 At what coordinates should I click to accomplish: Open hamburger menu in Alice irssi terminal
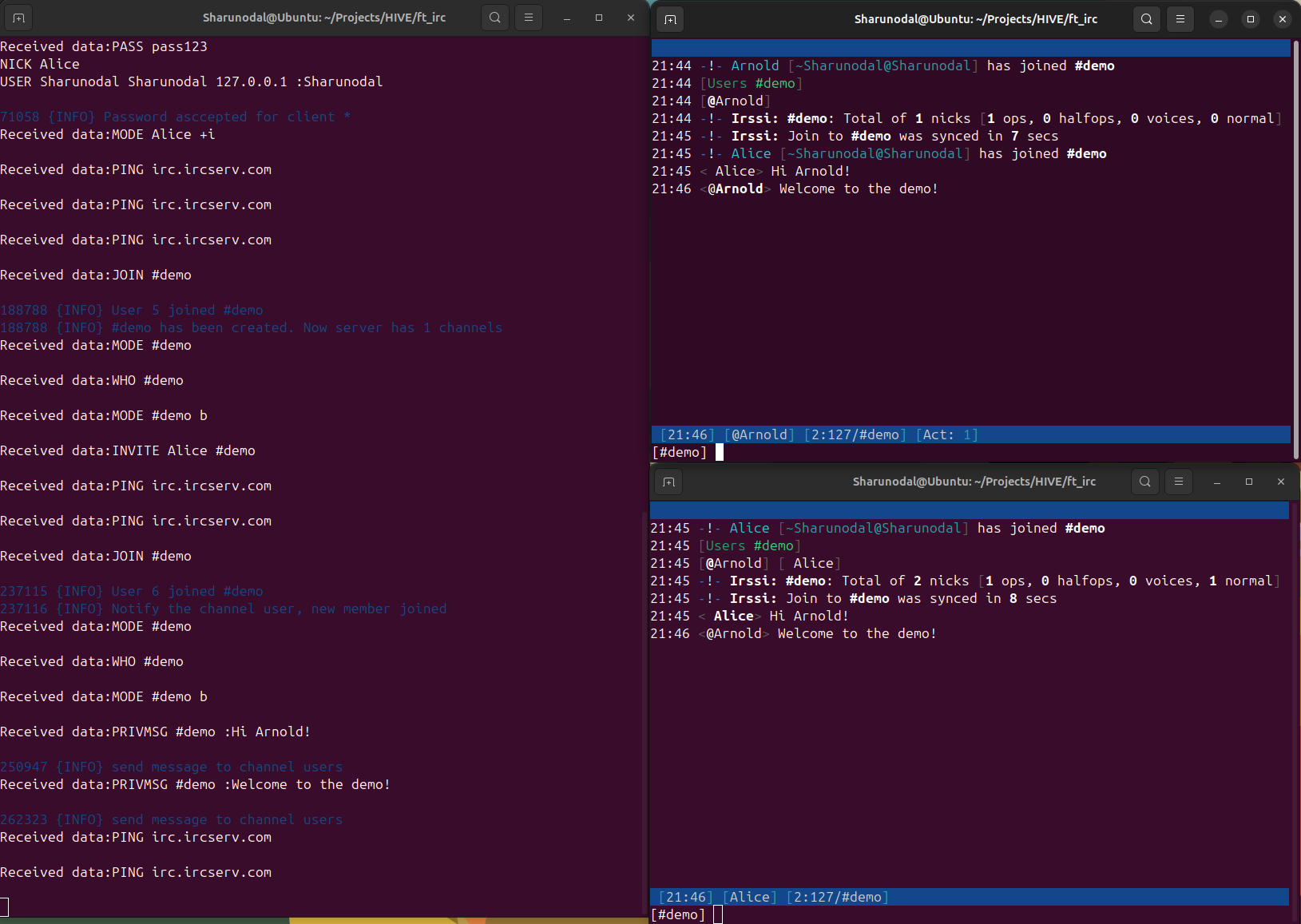pos(1179,482)
